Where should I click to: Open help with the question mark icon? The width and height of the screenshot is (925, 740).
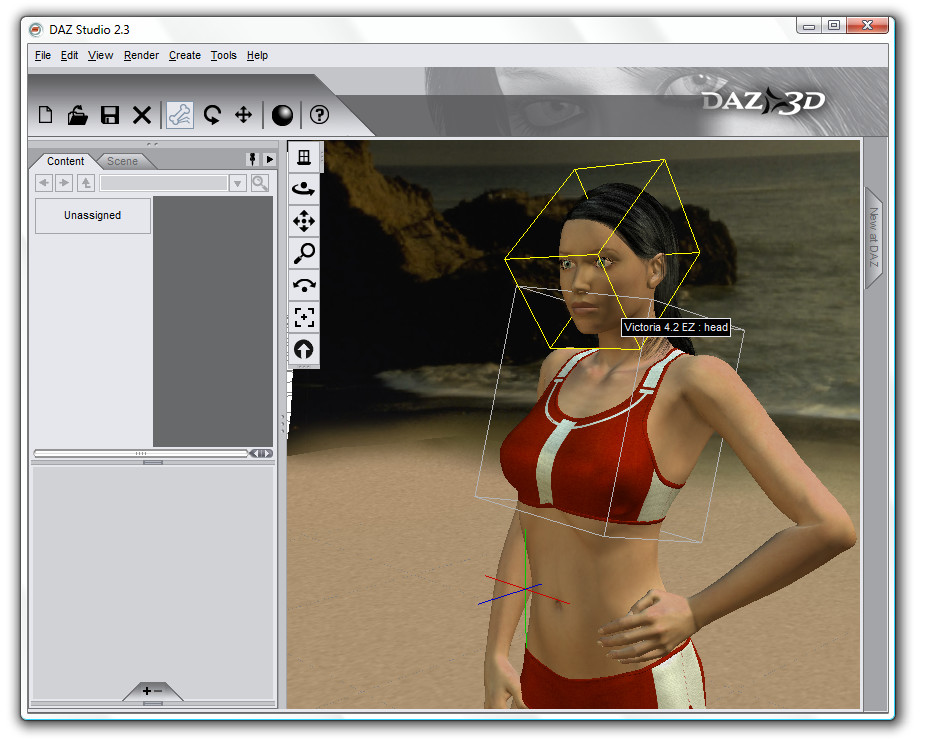coord(320,114)
